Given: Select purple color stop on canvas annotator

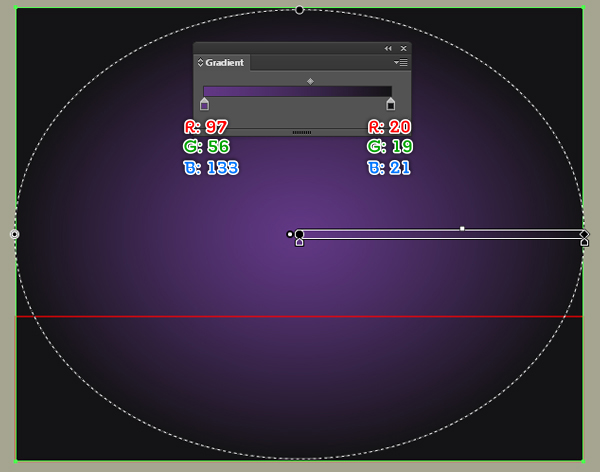Looking at the screenshot, I should click(x=299, y=242).
